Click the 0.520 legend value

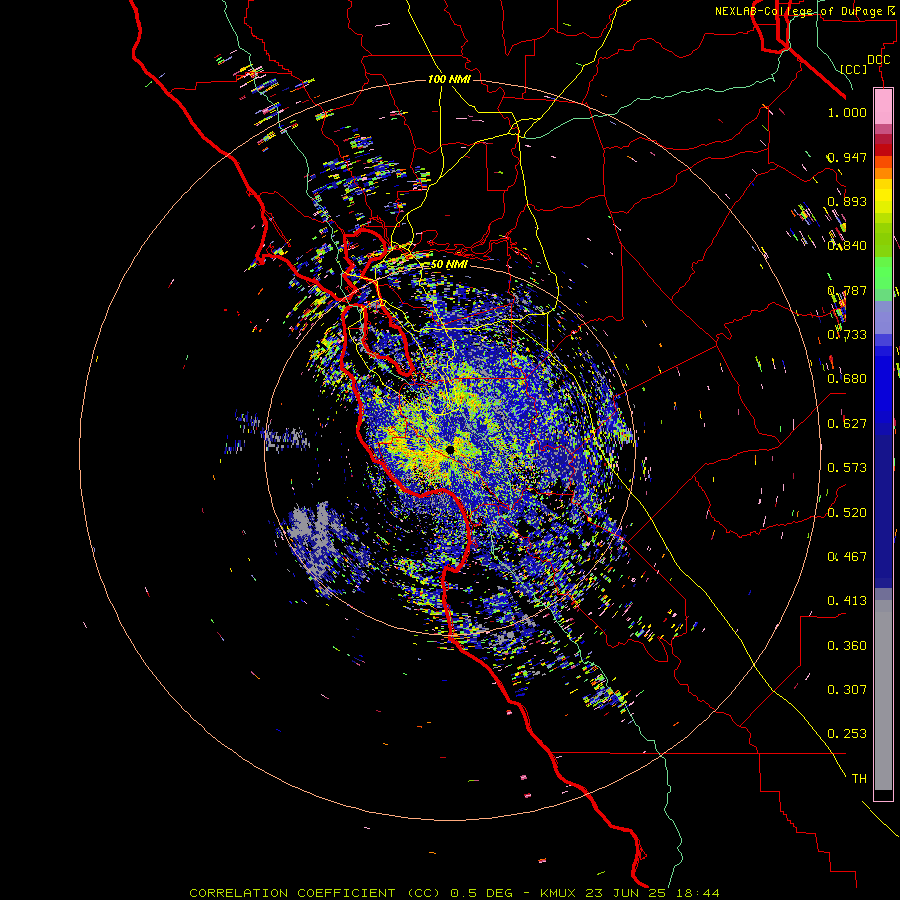point(847,513)
